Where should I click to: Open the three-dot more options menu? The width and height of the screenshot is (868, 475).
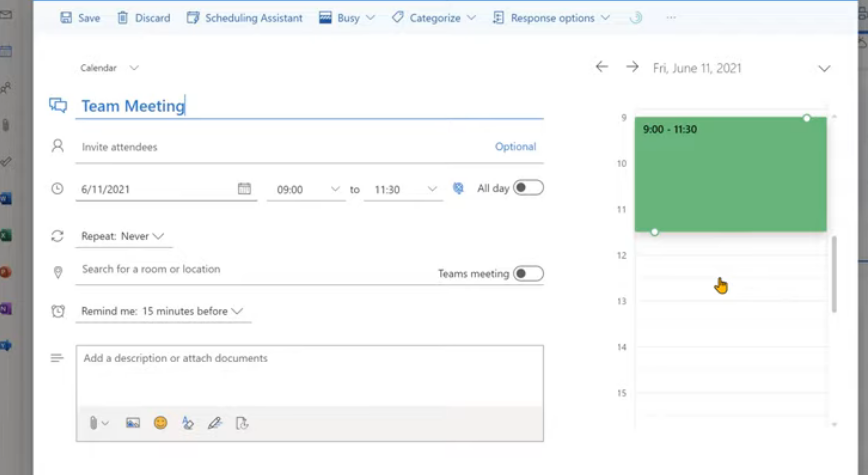click(x=671, y=18)
